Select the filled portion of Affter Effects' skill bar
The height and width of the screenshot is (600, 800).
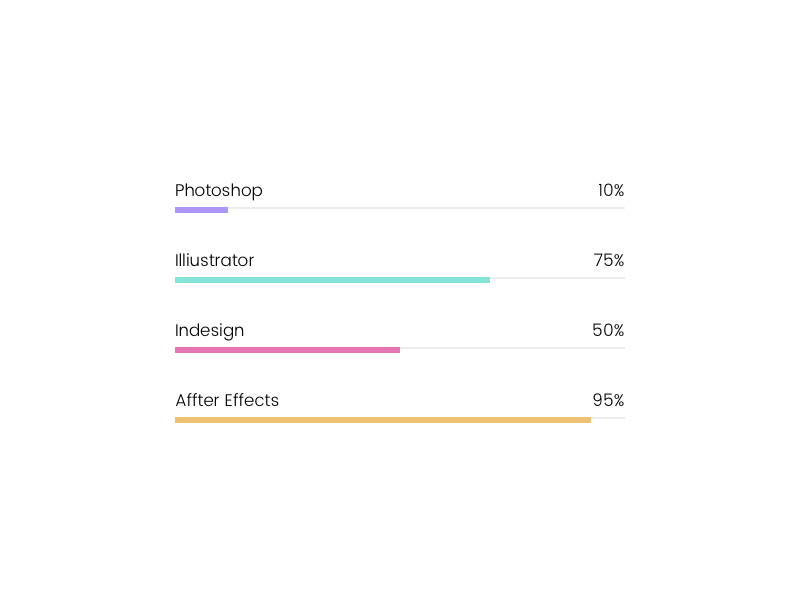[x=383, y=420]
